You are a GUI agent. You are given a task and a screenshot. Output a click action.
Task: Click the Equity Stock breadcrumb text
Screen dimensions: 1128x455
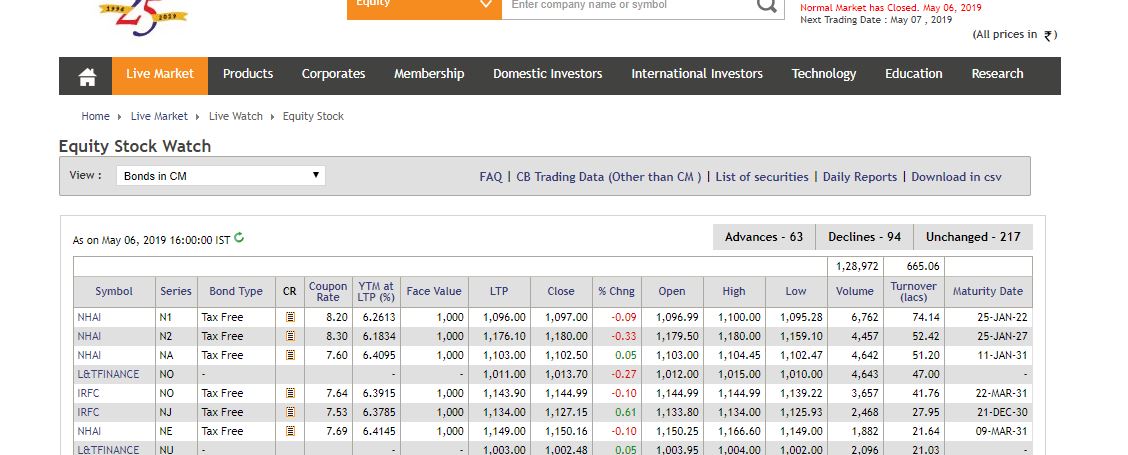[313, 116]
